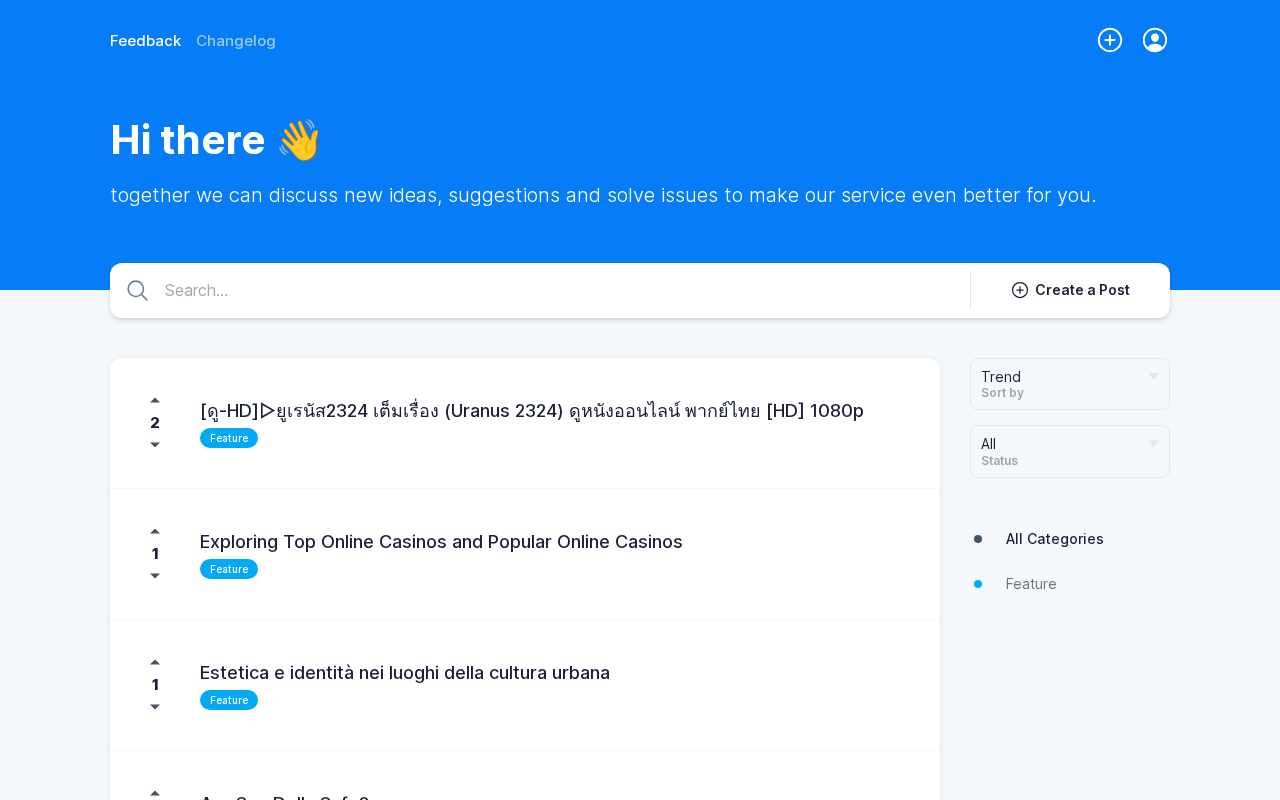
Task: Open the Estetica e identità post title
Action: click(405, 673)
